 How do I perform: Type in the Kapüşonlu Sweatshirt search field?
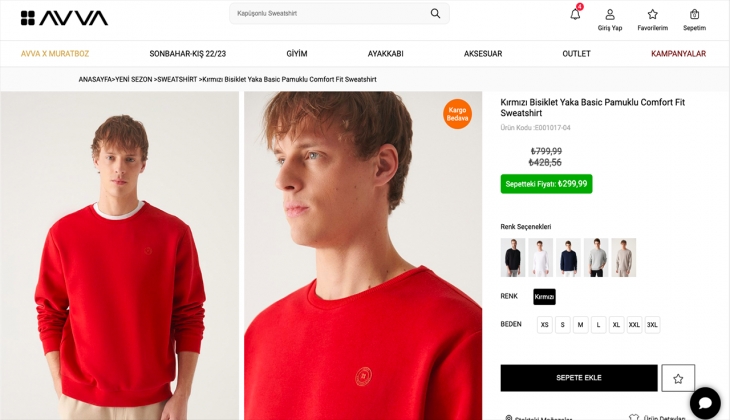pos(325,14)
